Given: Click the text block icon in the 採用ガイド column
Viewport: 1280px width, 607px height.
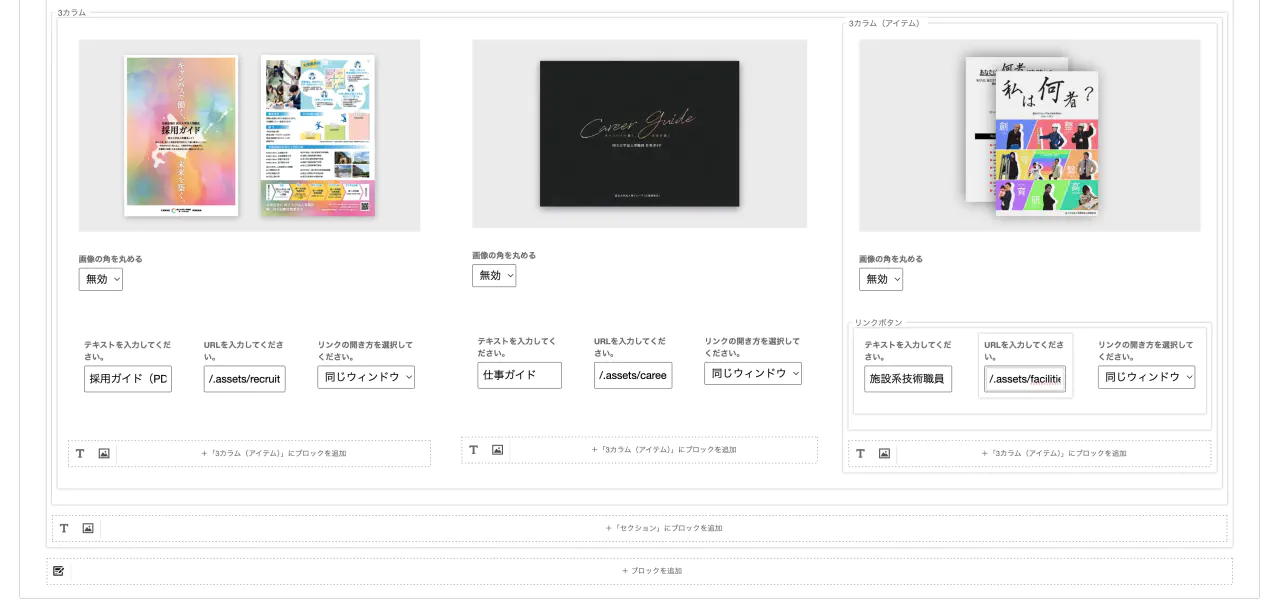Looking at the screenshot, I should coord(80,453).
